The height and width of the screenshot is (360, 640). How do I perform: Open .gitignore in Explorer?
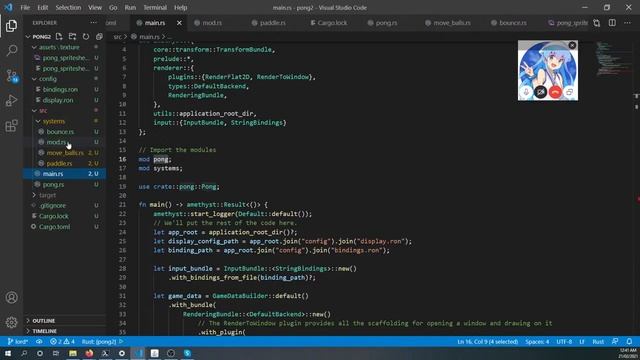(53, 206)
